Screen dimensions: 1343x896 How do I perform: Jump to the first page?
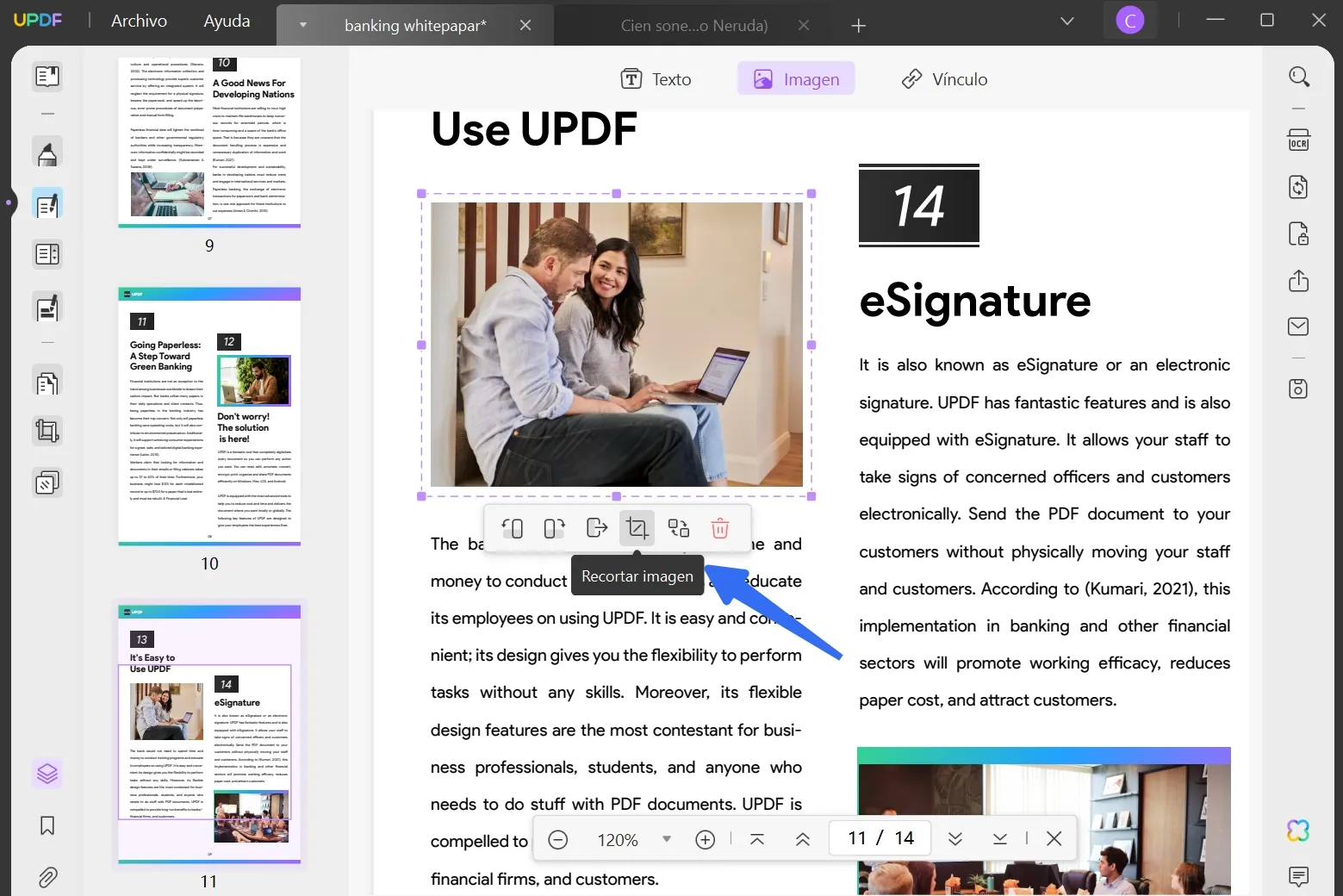(x=757, y=839)
